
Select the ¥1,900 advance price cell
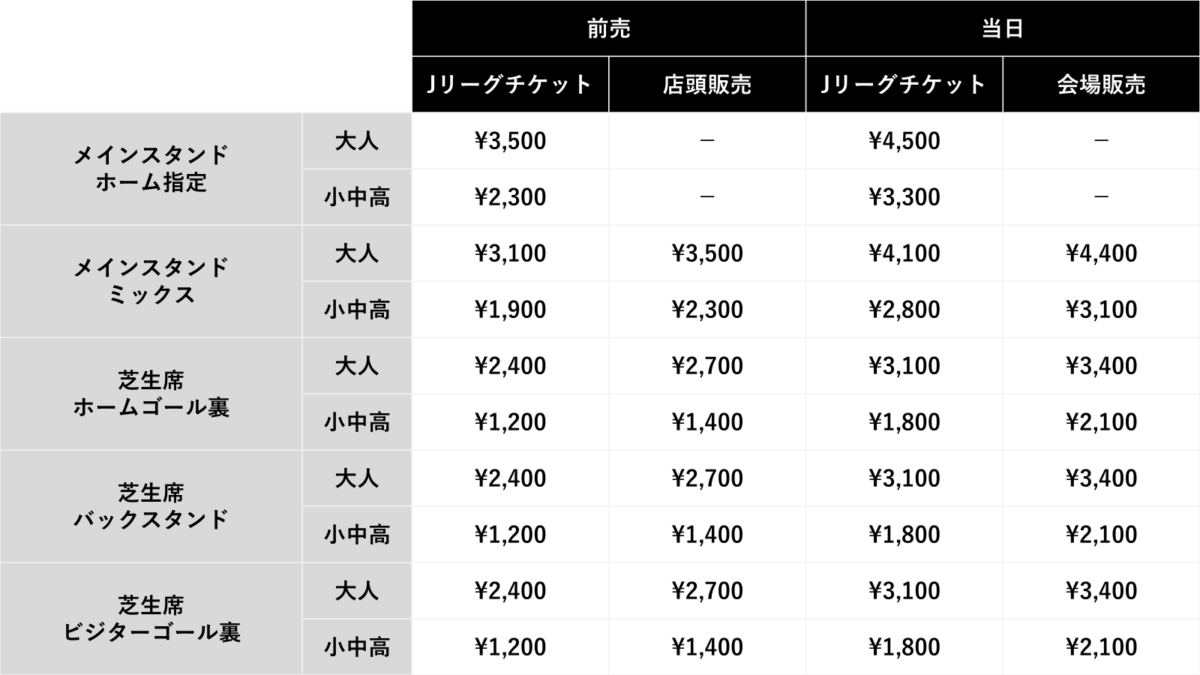coord(510,310)
